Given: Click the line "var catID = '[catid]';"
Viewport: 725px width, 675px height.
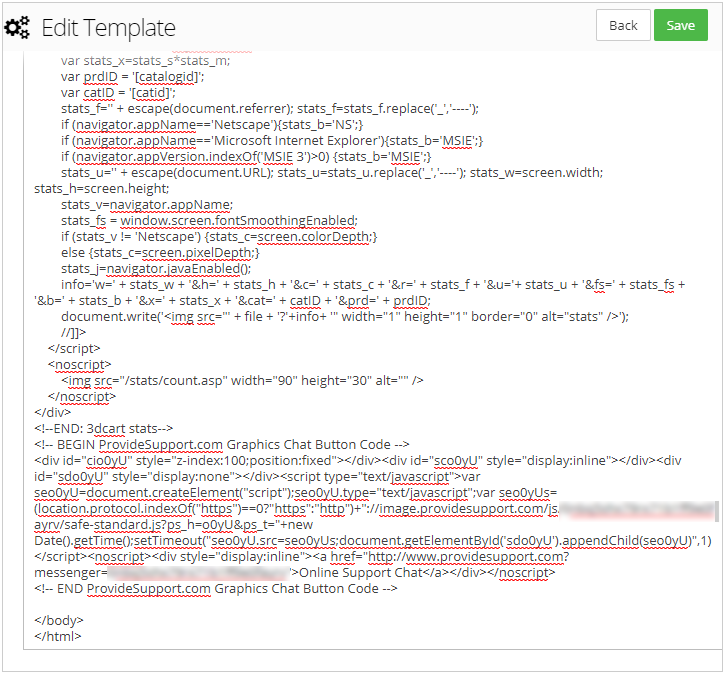Looking at the screenshot, I should [118, 92].
